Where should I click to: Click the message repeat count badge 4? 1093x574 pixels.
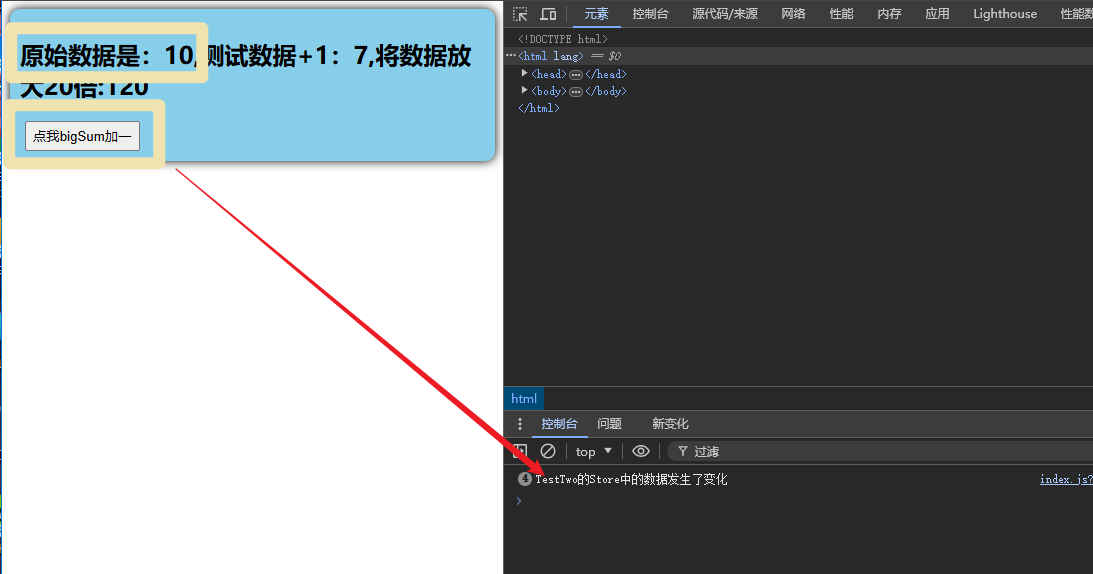click(x=525, y=479)
